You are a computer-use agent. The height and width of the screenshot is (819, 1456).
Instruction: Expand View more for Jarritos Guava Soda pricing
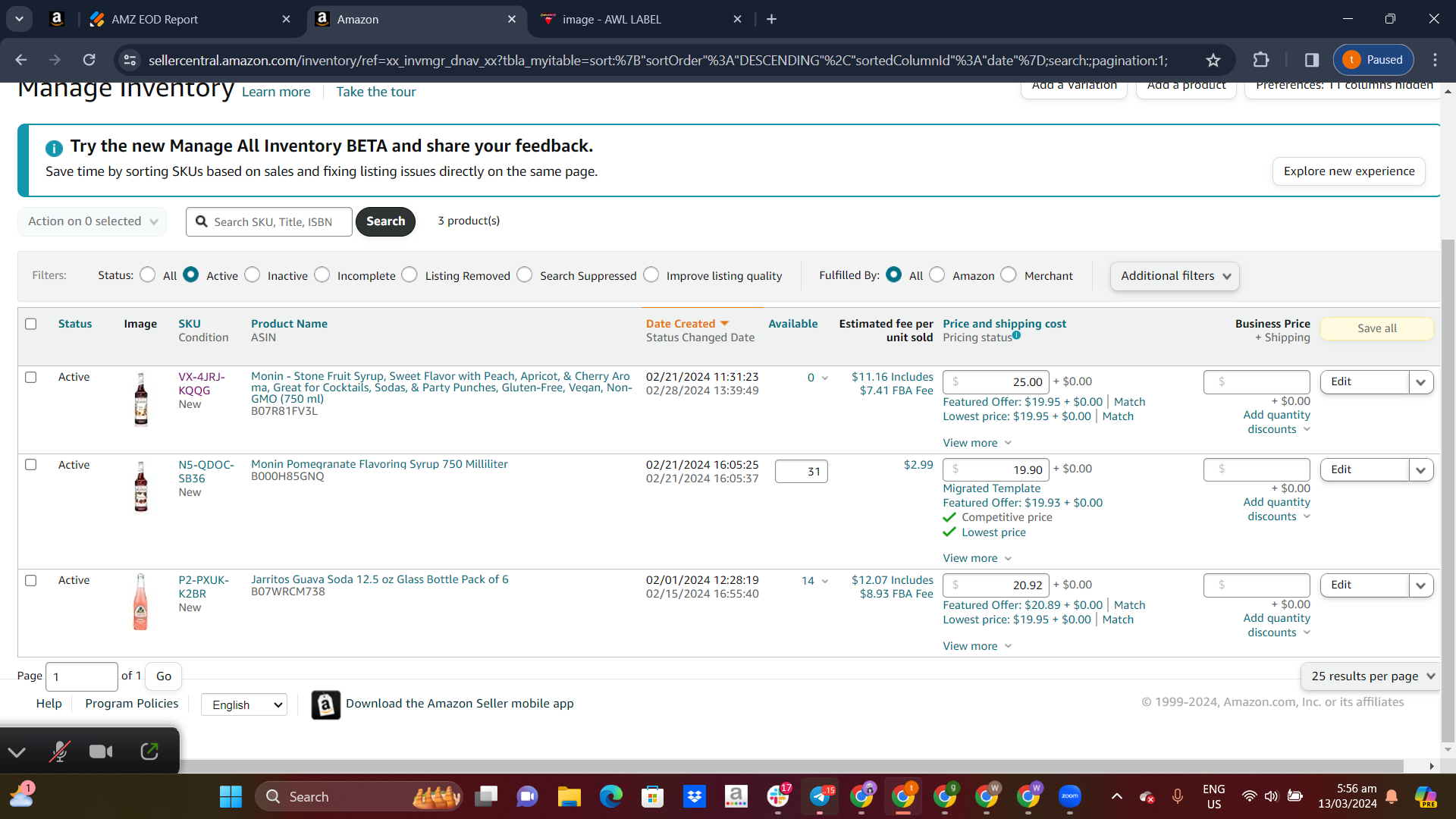coord(977,646)
